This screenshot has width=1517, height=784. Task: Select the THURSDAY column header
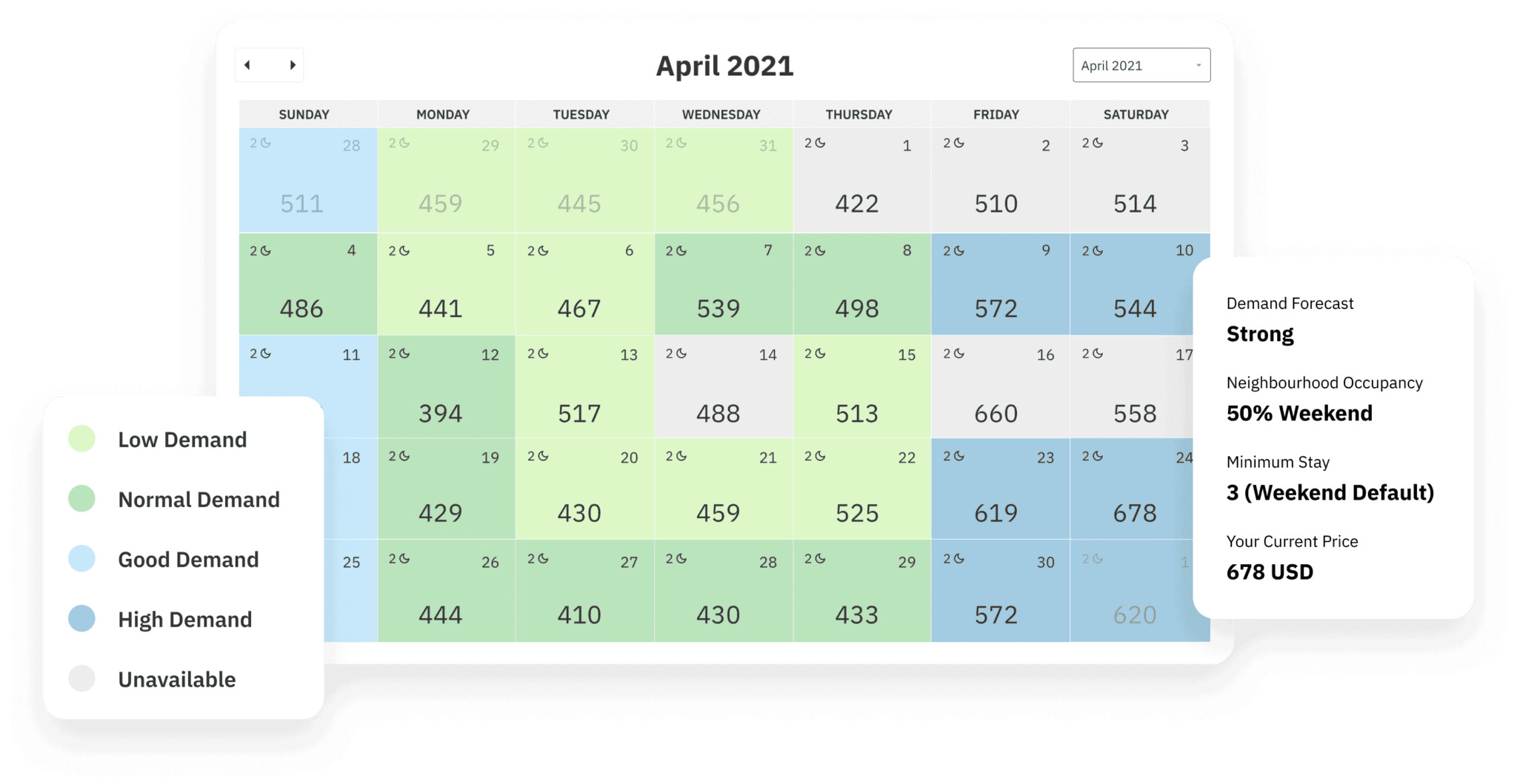pos(859,114)
